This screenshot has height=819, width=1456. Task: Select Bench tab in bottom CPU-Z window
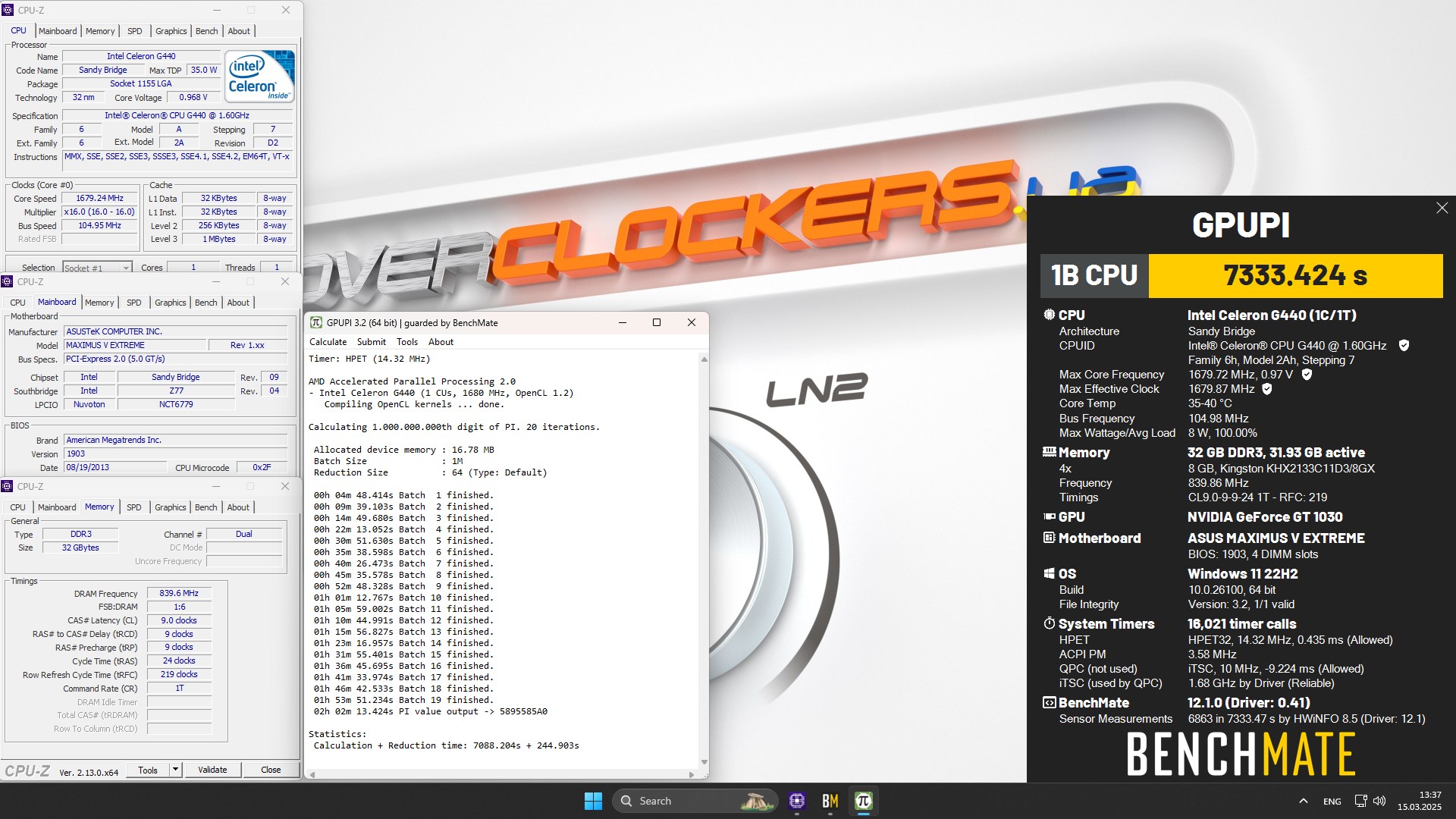(206, 507)
